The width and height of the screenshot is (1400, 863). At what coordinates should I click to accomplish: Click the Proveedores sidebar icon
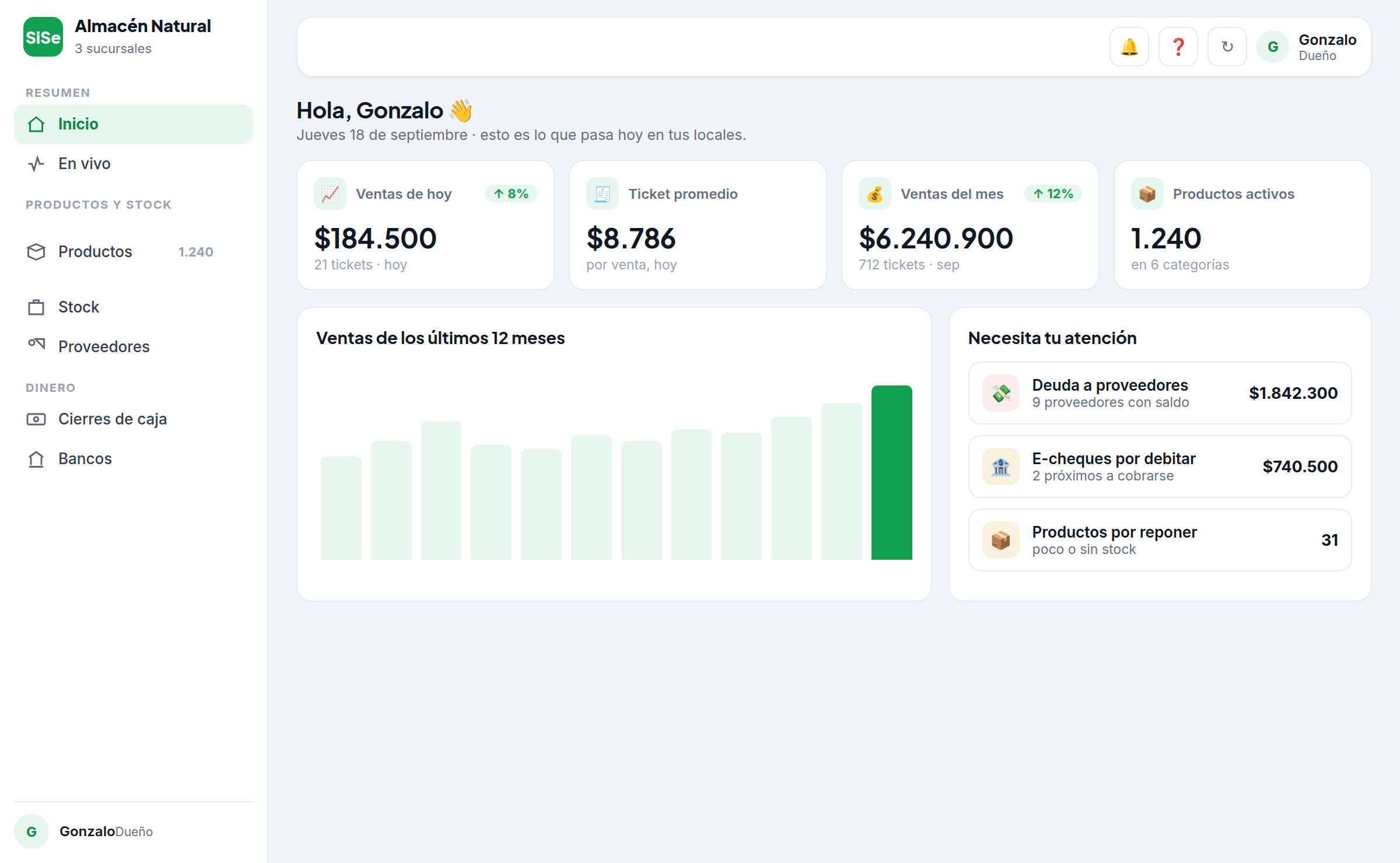[36, 344]
